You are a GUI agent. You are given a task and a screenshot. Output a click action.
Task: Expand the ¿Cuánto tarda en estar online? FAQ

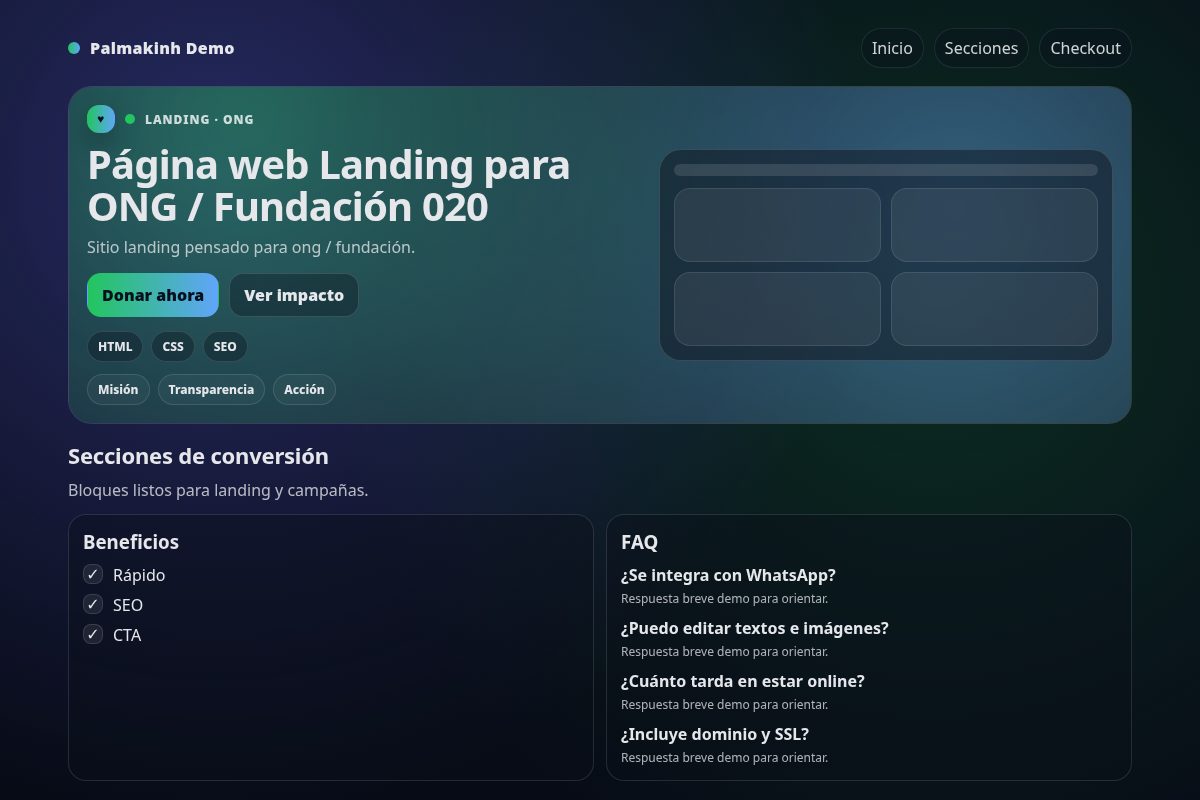pyautogui.click(x=743, y=681)
